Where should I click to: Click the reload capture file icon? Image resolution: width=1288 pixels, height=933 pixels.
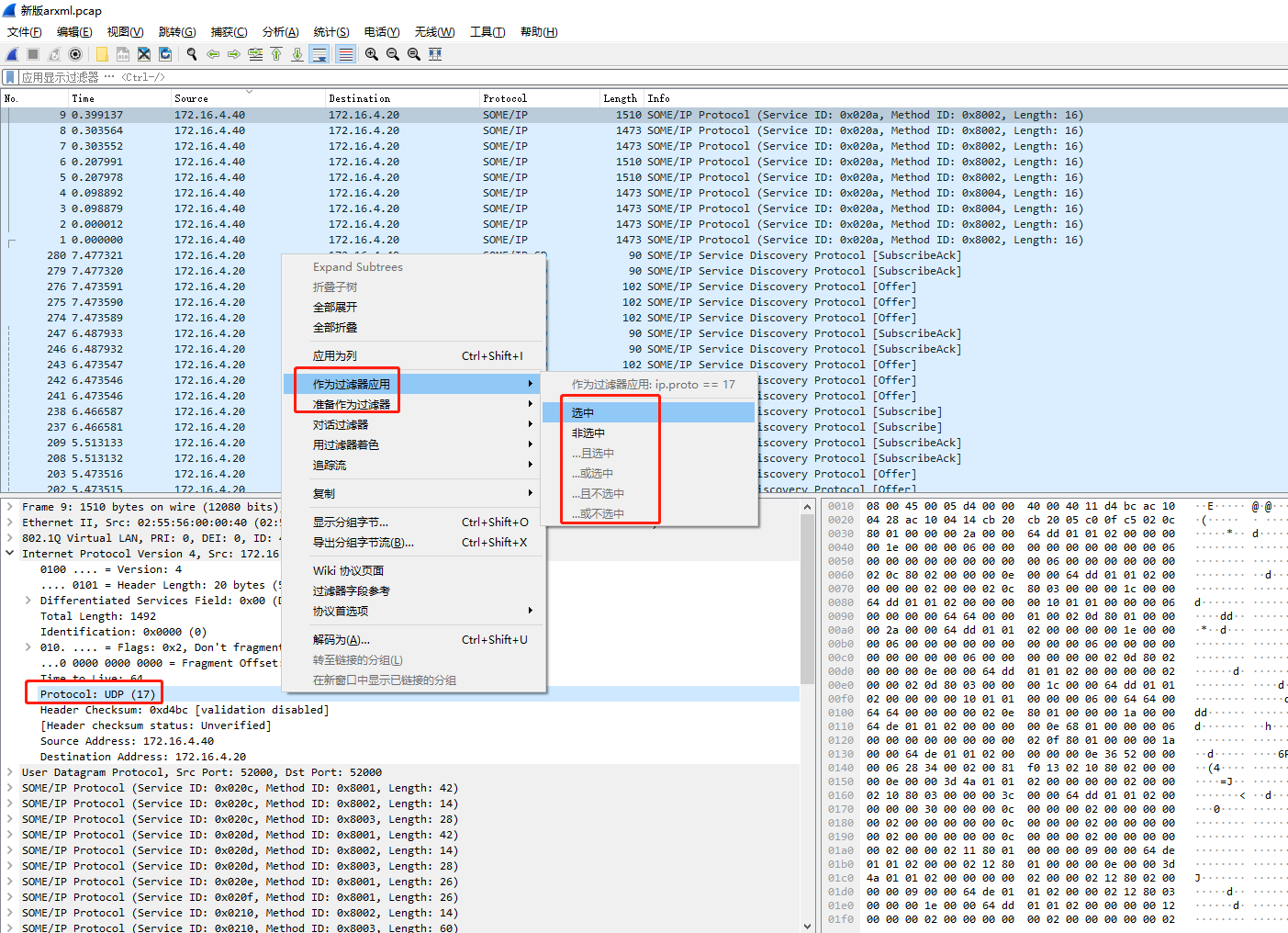tap(165, 54)
